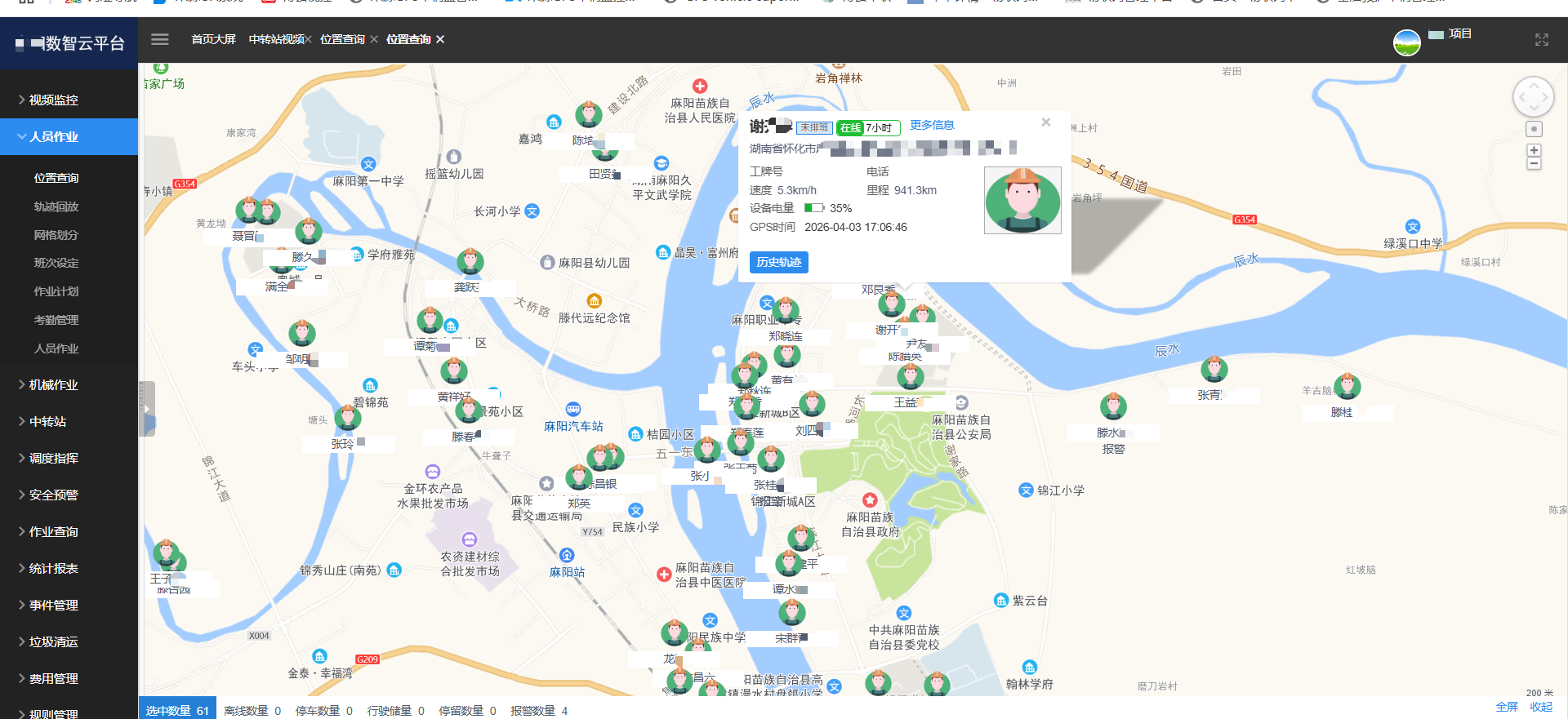Click the fullscreen icon in top-right header
1568x719 pixels.
[x=1541, y=40]
